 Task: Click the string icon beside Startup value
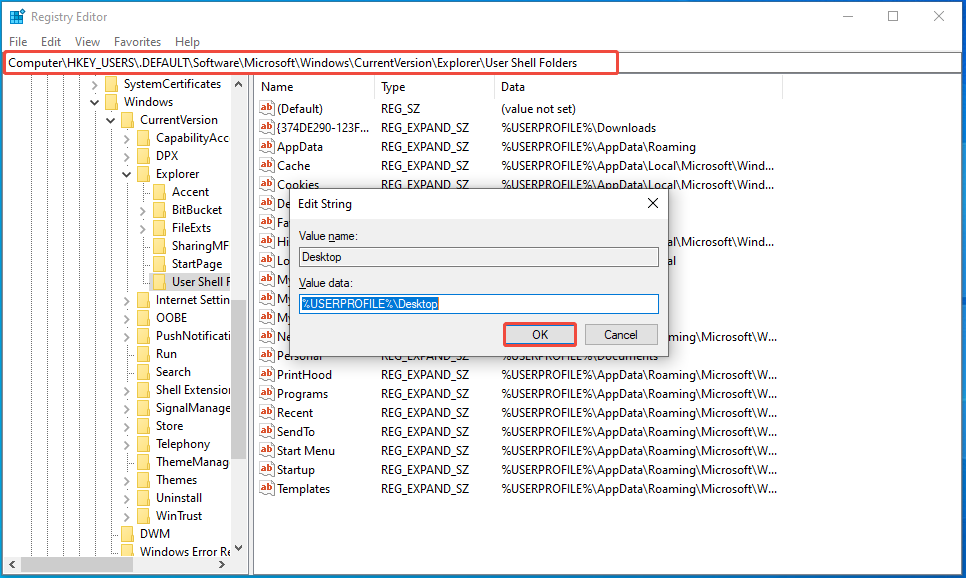click(x=266, y=469)
